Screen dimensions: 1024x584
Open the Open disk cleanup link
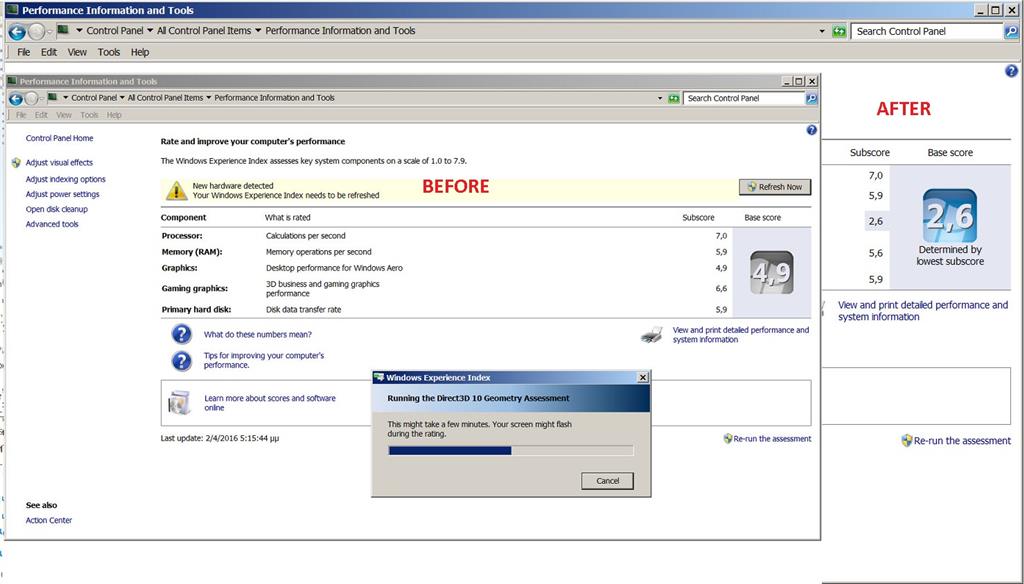tap(57, 209)
